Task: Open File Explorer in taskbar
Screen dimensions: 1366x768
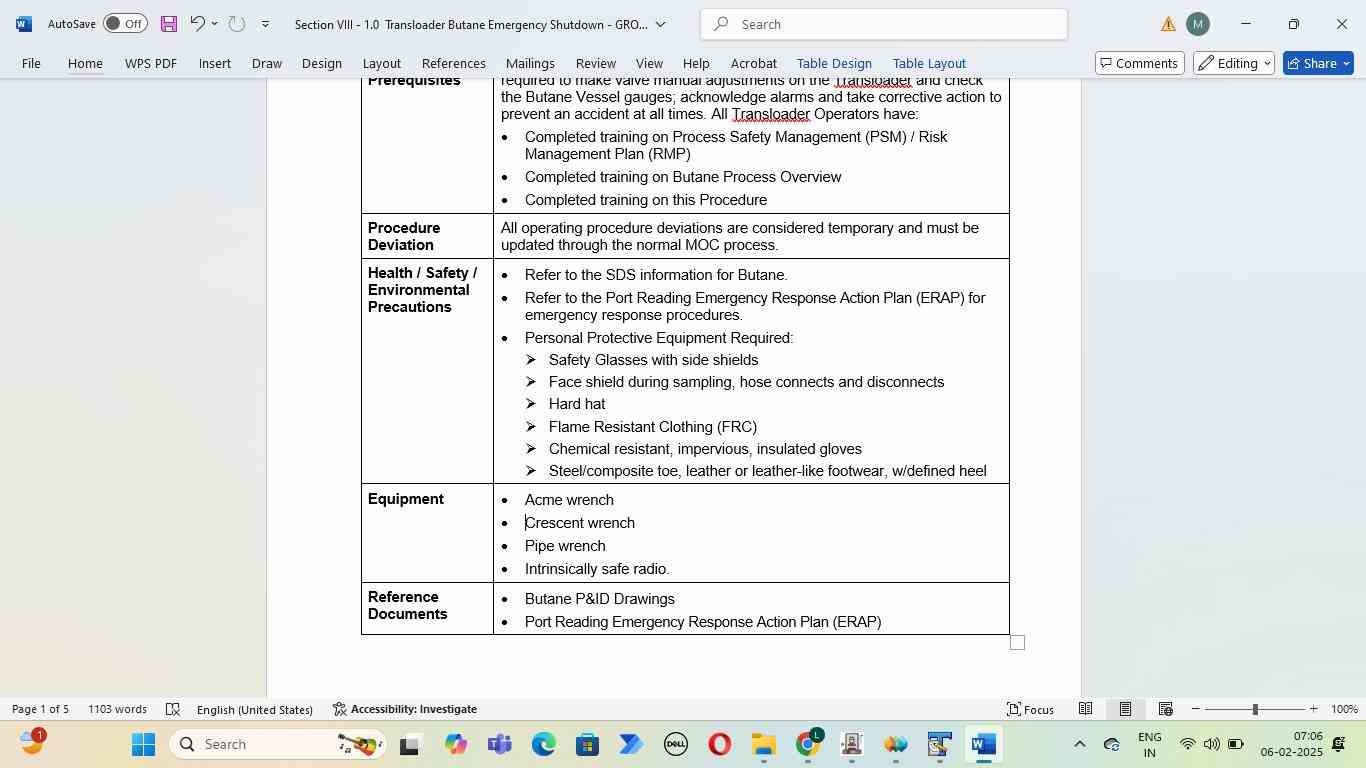Action: [764, 744]
